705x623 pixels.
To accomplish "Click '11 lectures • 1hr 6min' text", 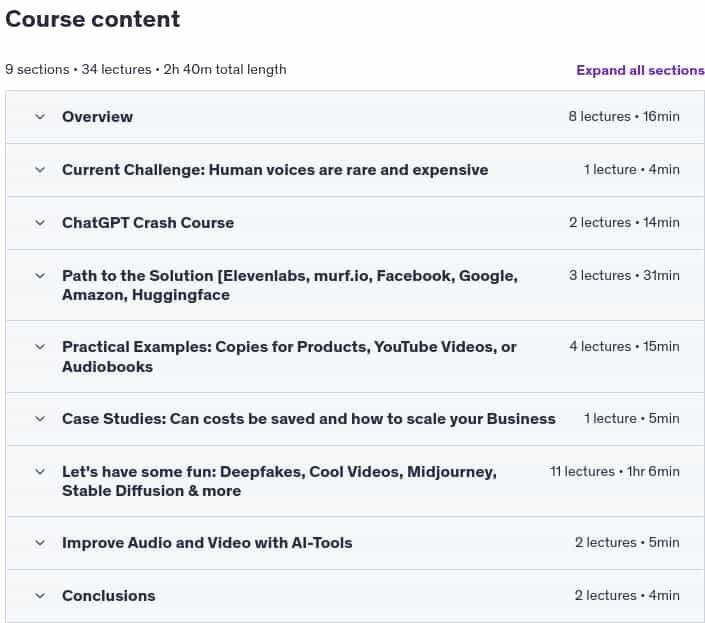I will (x=614, y=472).
